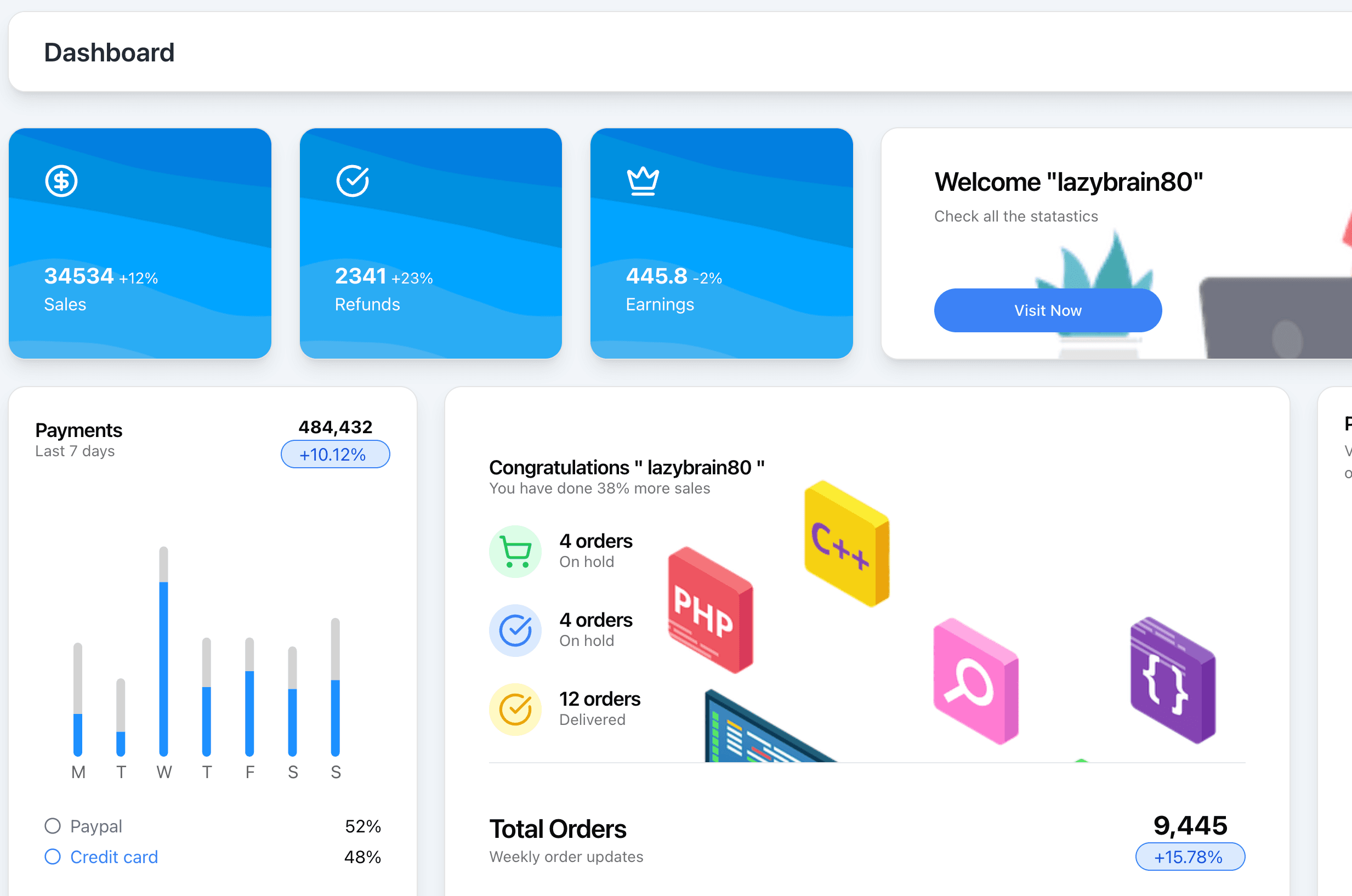1352x896 pixels.
Task: Click 'Check all the statastics' text
Action: tap(1015, 216)
